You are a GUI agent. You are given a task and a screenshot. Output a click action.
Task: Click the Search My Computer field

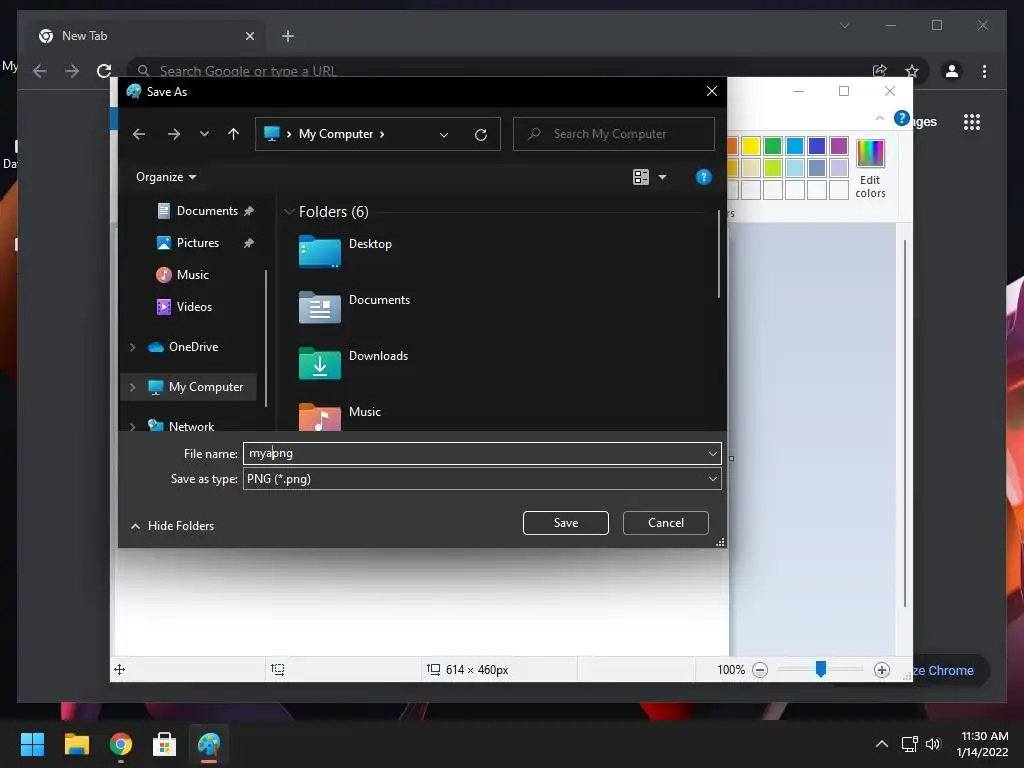coord(614,134)
